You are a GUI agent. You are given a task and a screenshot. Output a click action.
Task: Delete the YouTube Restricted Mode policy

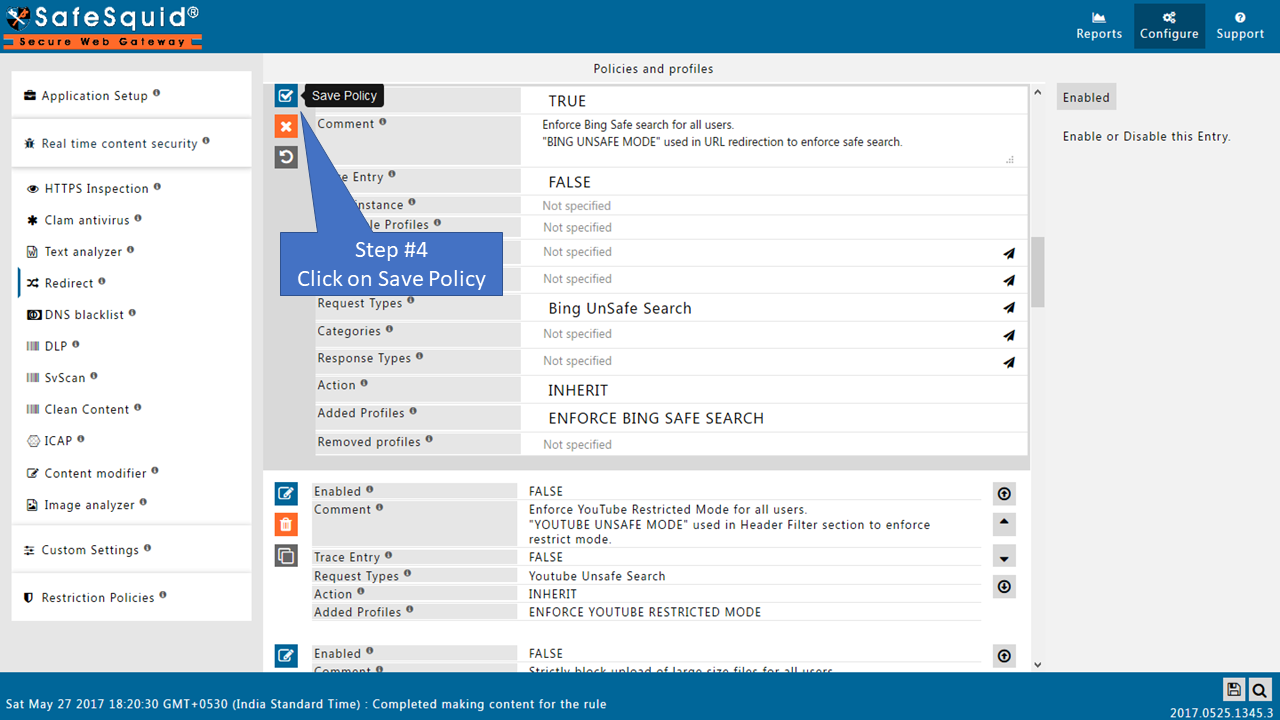click(x=286, y=524)
